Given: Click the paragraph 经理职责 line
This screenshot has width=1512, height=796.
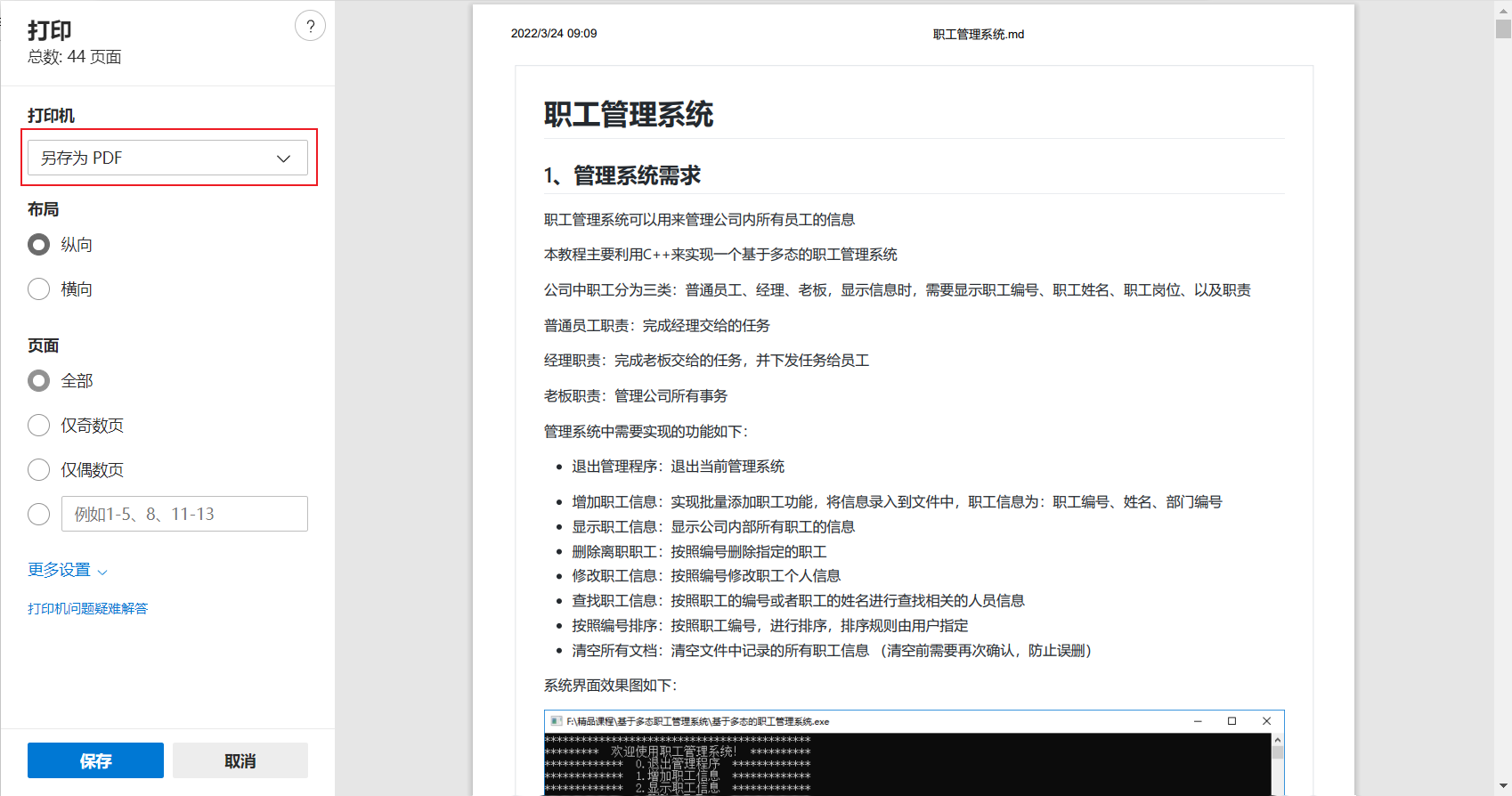Looking at the screenshot, I should (x=707, y=361).
